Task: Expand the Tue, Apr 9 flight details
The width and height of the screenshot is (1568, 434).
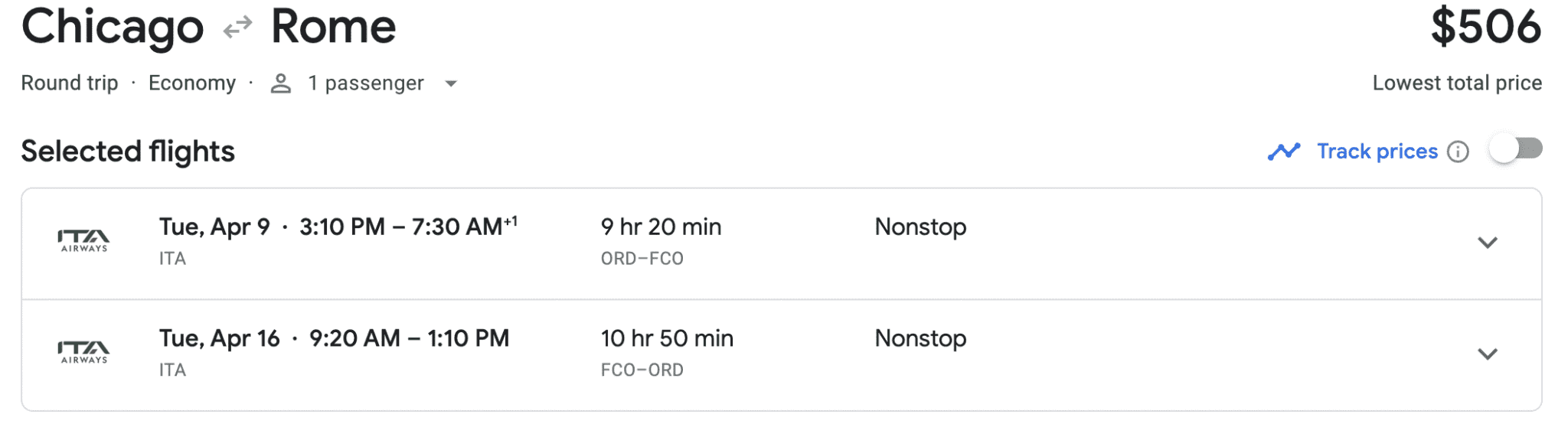Action: pos(1487,243)
